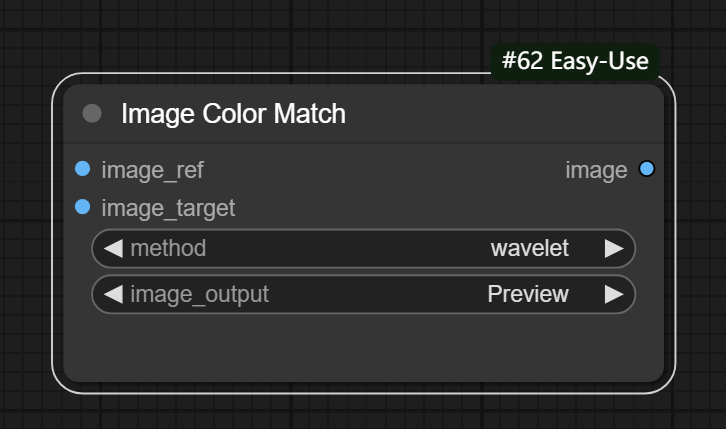The width and height of the screenshot is (726, 429).
Task: Click the image_target input port
Action: (83, 207)
